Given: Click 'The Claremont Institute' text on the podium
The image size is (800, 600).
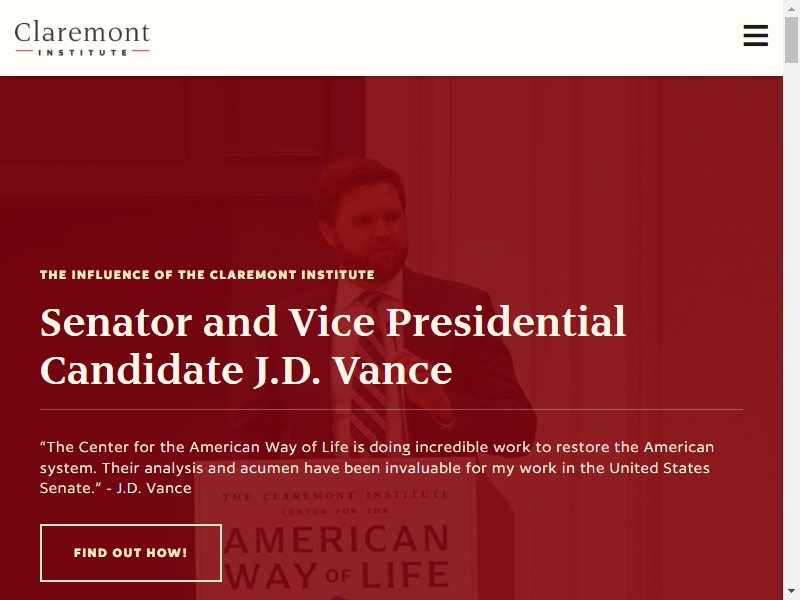Looking at the screenshot, I should click(x=336, y=495).
